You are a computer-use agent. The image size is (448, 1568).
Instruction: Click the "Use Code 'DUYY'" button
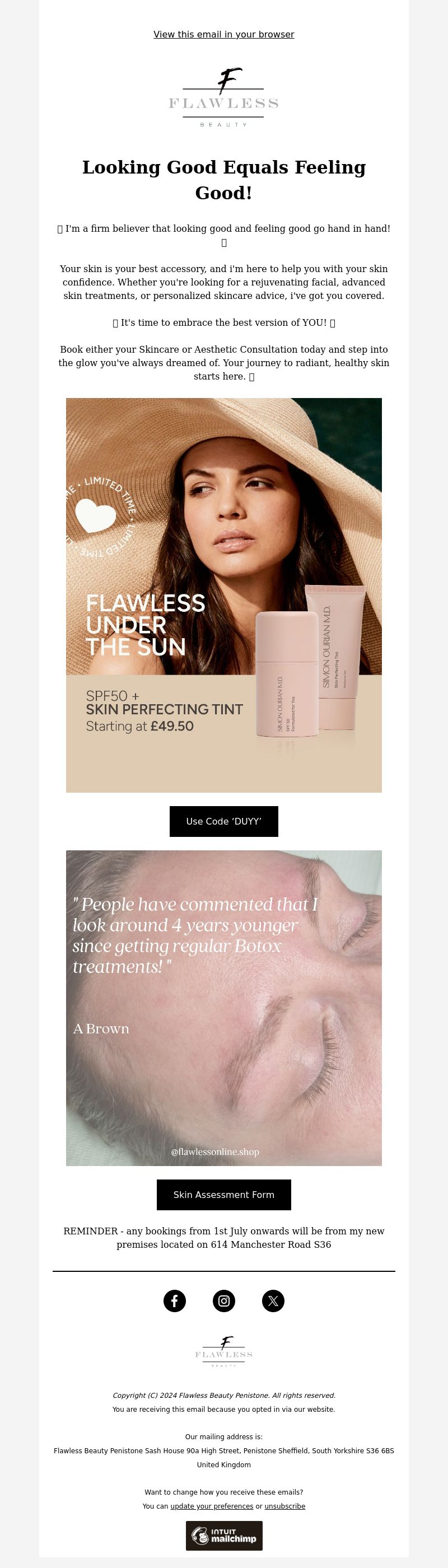pos(224,821)
